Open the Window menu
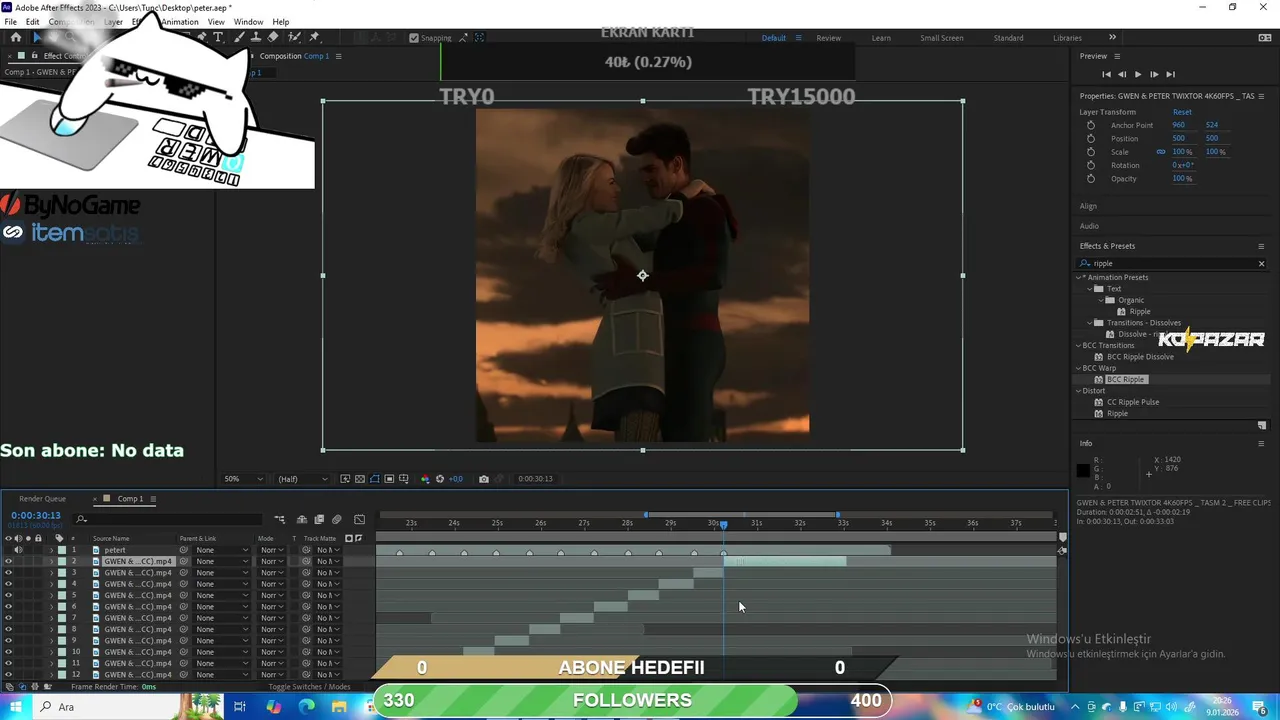 (x=248, y=22)
